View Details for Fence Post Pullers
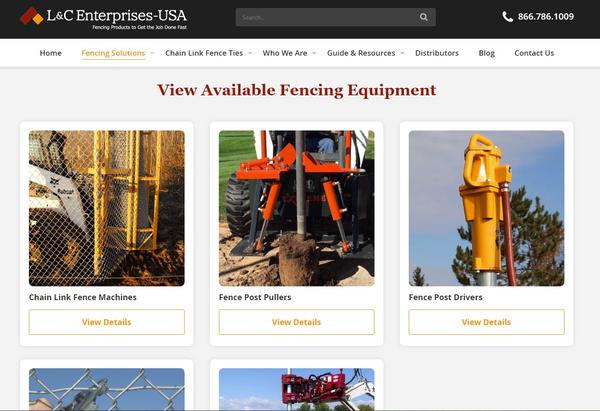 click(297, 322)
